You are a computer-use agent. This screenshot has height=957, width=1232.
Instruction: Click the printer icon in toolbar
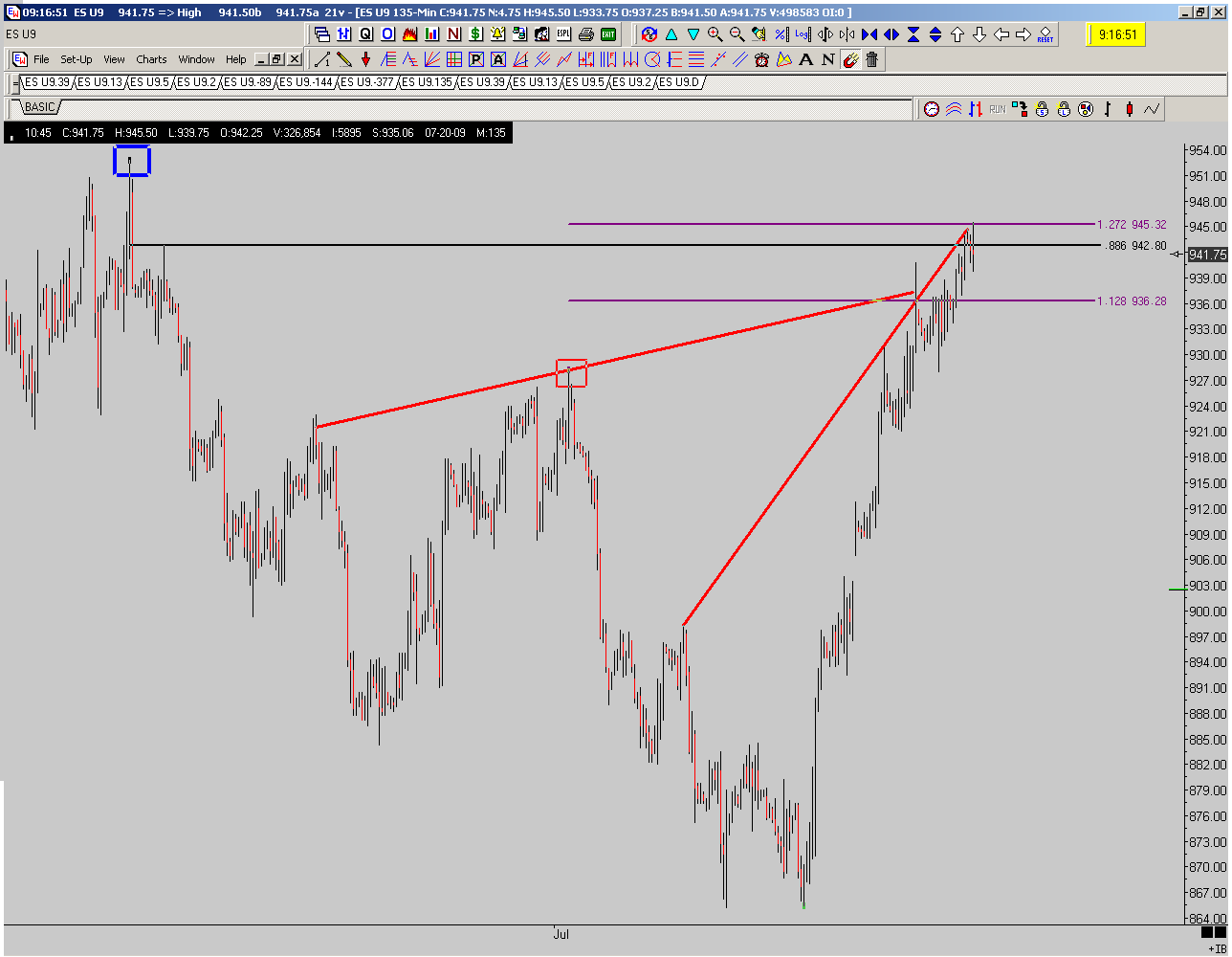(585, 34)
